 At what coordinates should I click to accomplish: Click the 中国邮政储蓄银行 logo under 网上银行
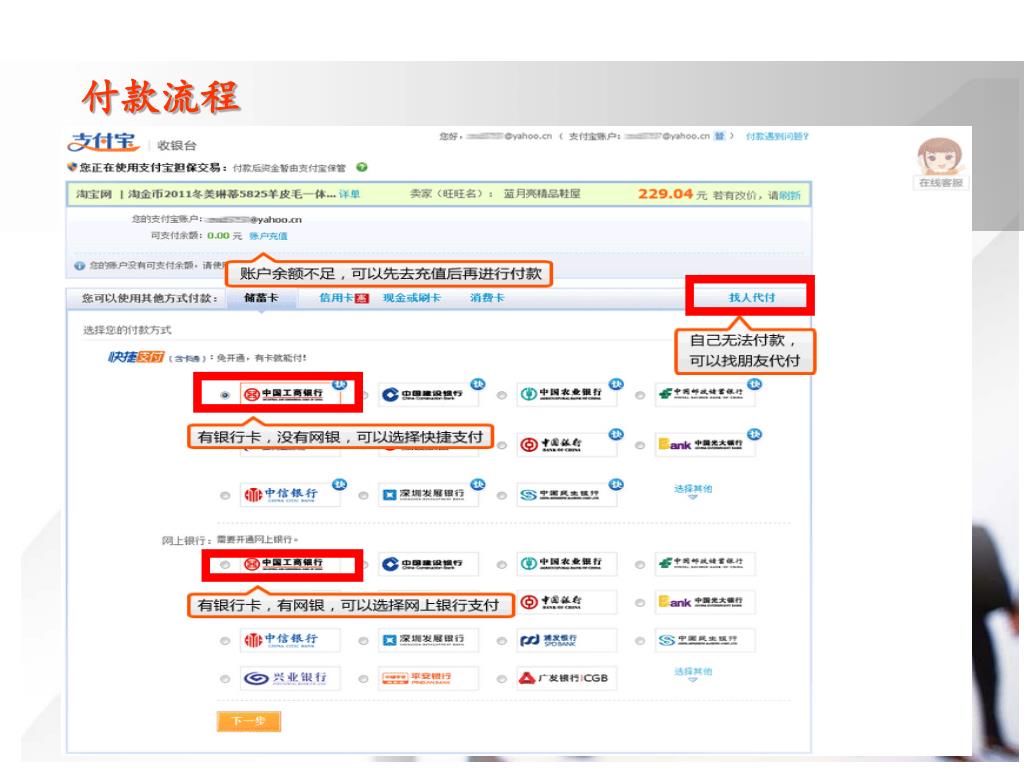(705, 564)
